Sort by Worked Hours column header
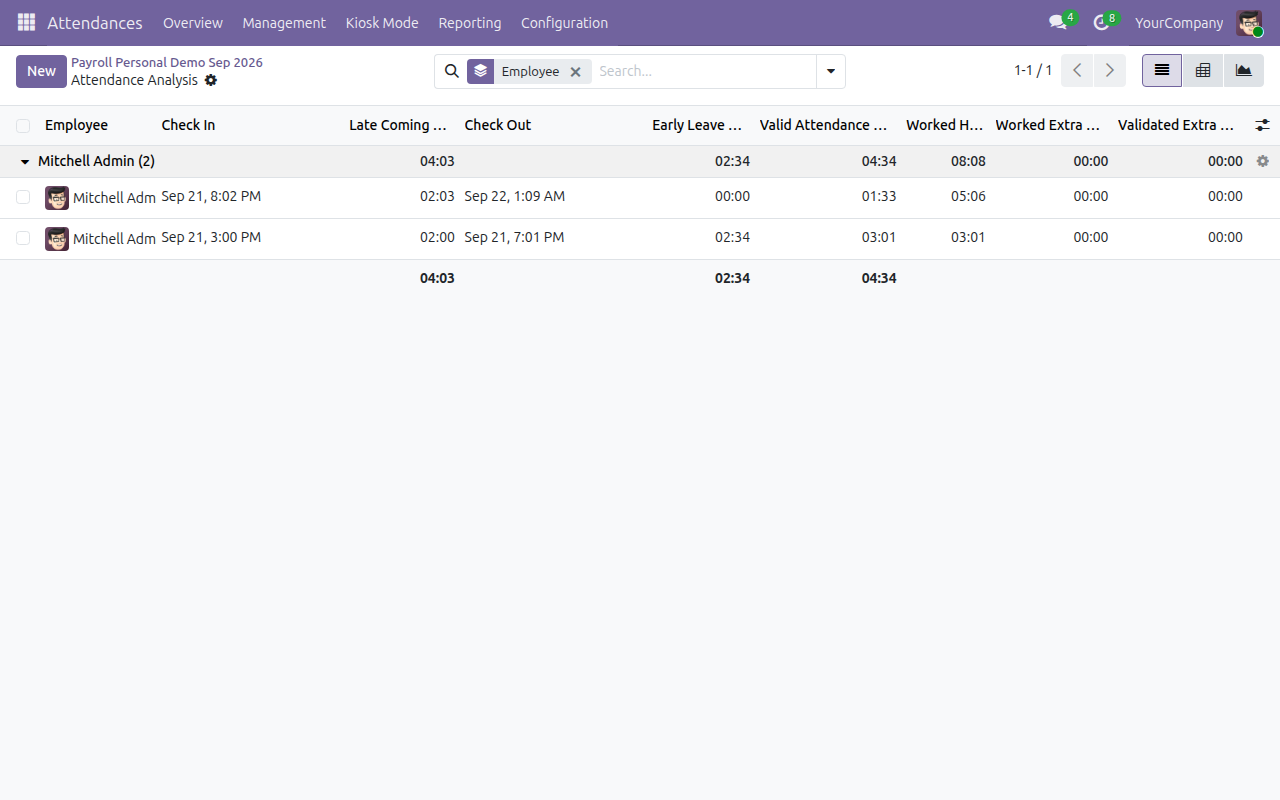This screenshot has width=1280, height=800. click(x=945, y=125)
